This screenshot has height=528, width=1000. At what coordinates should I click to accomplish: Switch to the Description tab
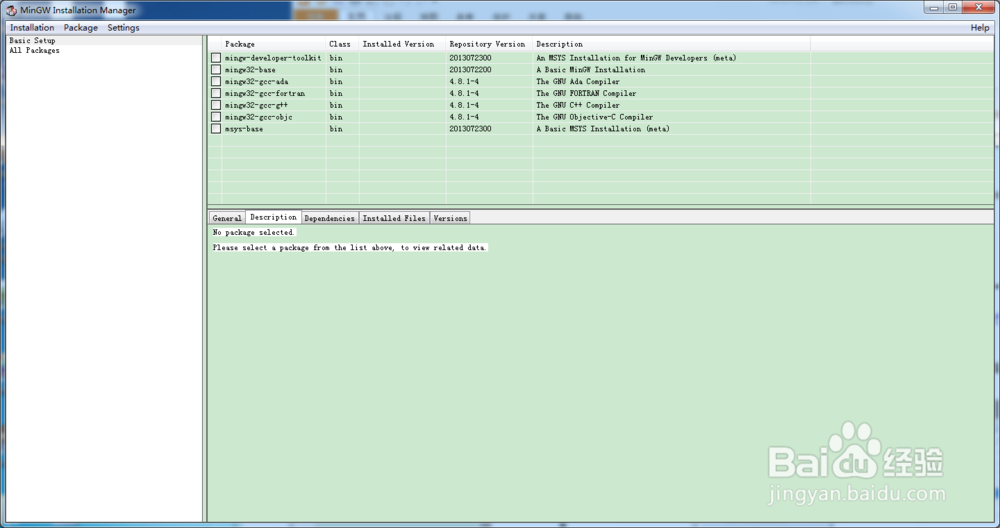(274, 217)
